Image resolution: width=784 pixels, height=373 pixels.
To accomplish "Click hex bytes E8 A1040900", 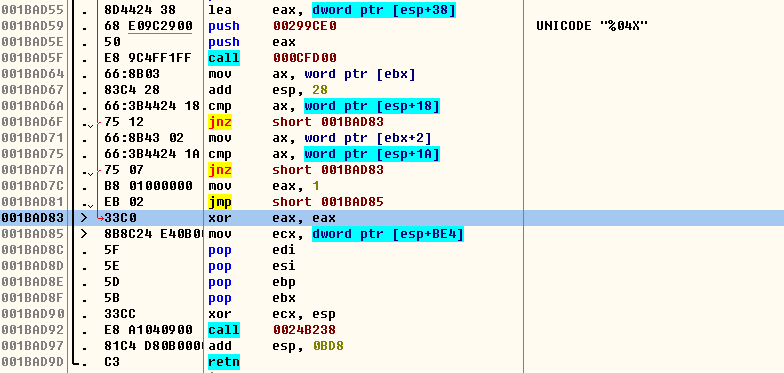I will pyautogui.click(x=148, y=330).
